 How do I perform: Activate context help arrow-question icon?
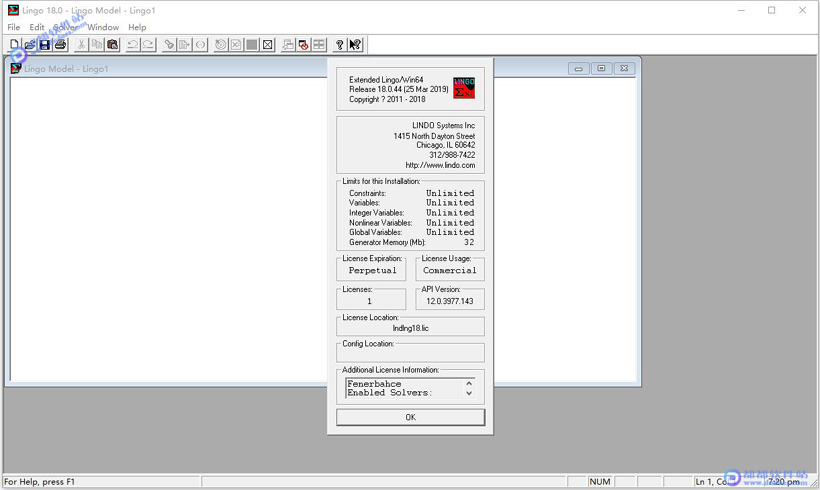coord(355,45)
